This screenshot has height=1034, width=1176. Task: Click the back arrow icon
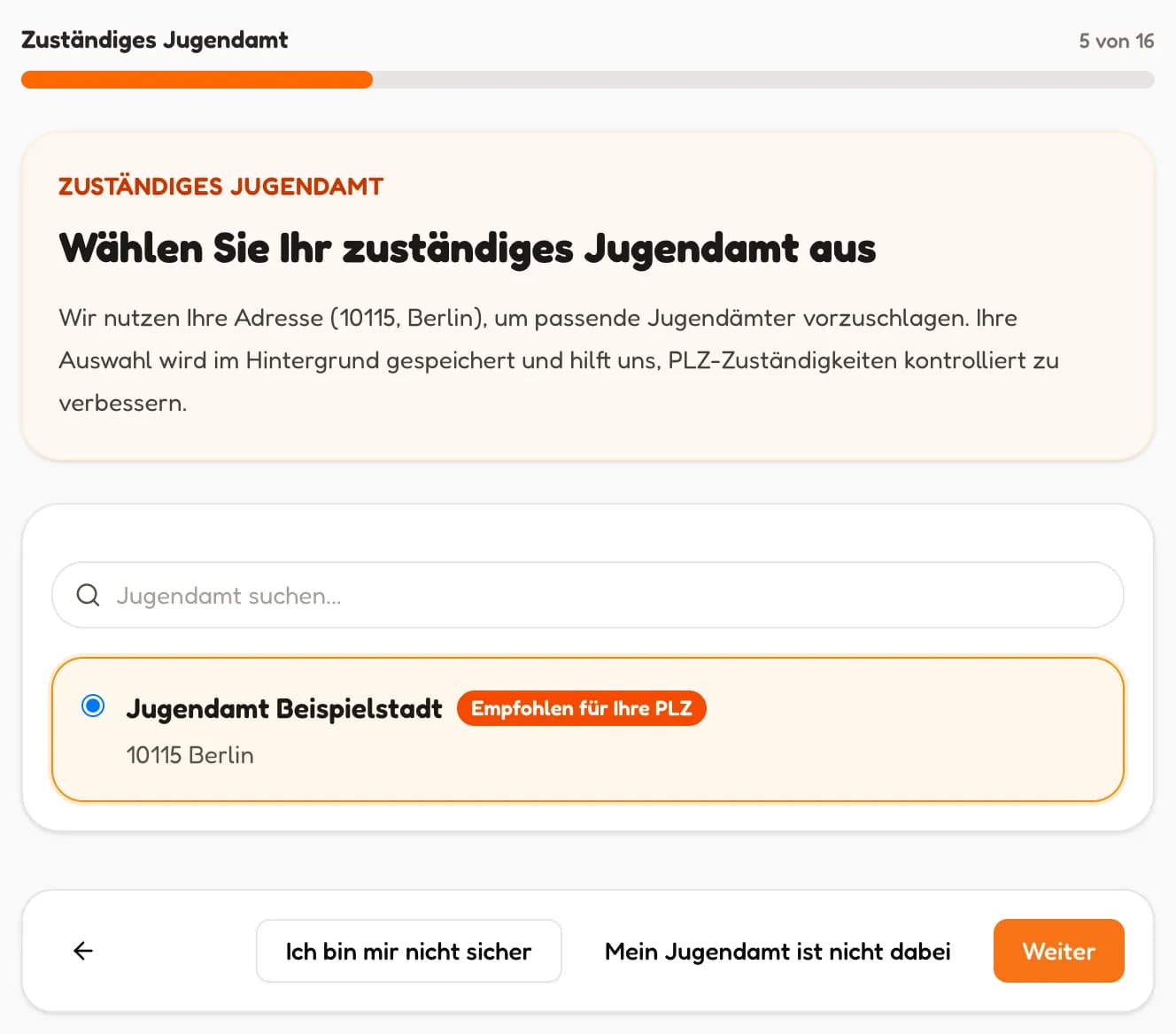tap(83, 951)
